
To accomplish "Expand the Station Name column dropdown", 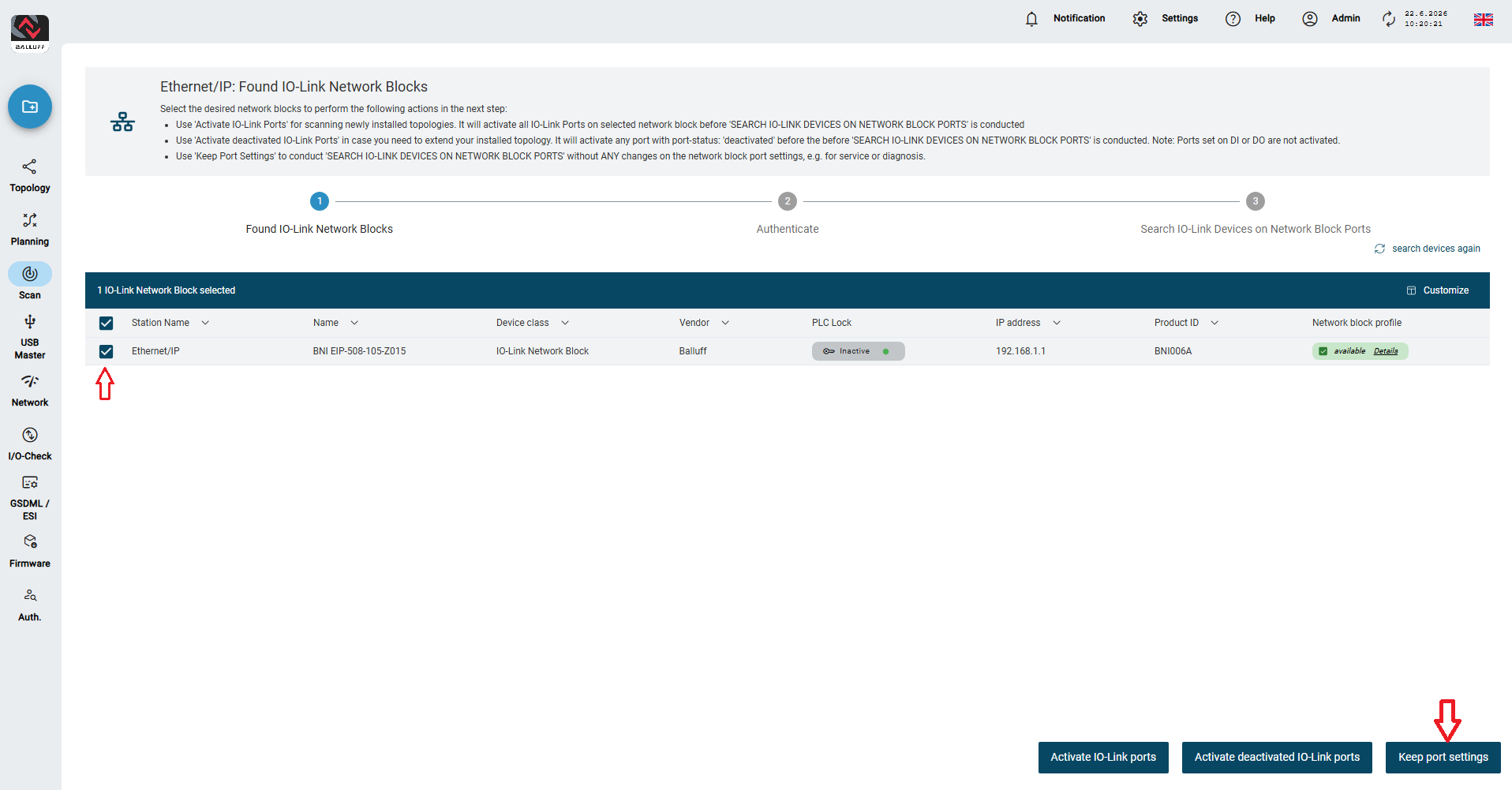I will tap(205, 323).
